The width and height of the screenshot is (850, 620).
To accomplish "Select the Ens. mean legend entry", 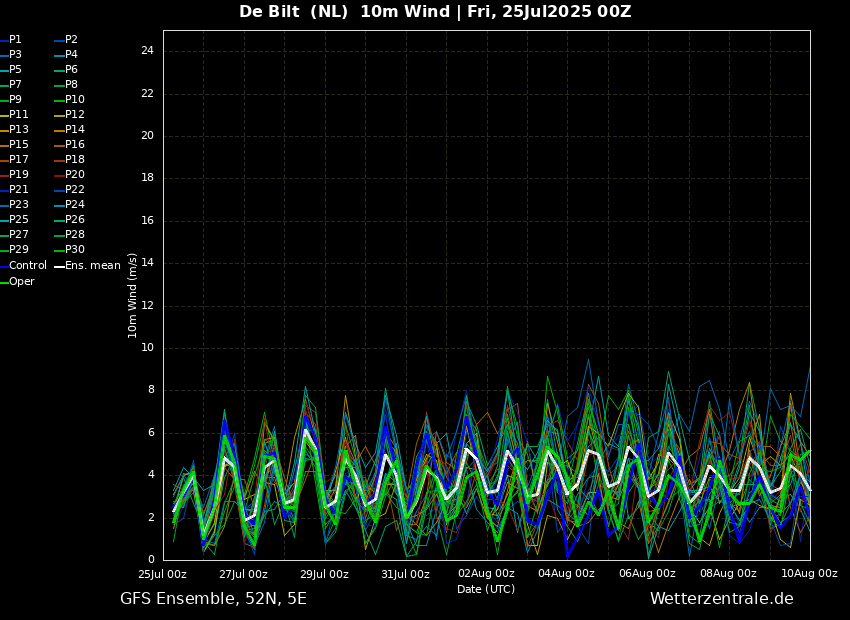I will [92, 266].
